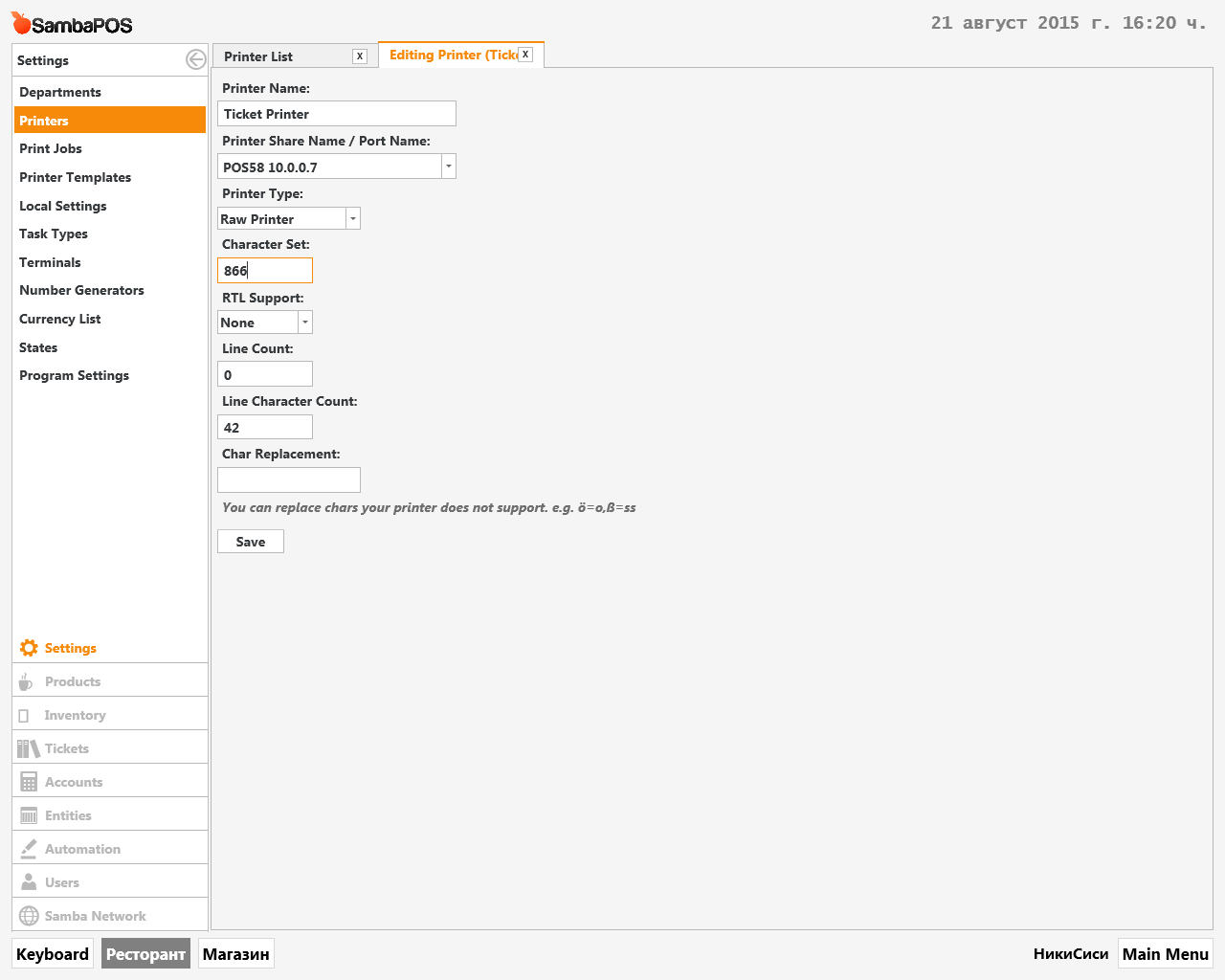
Task: Open the on-screen Keyboard button
Action: 53,954
